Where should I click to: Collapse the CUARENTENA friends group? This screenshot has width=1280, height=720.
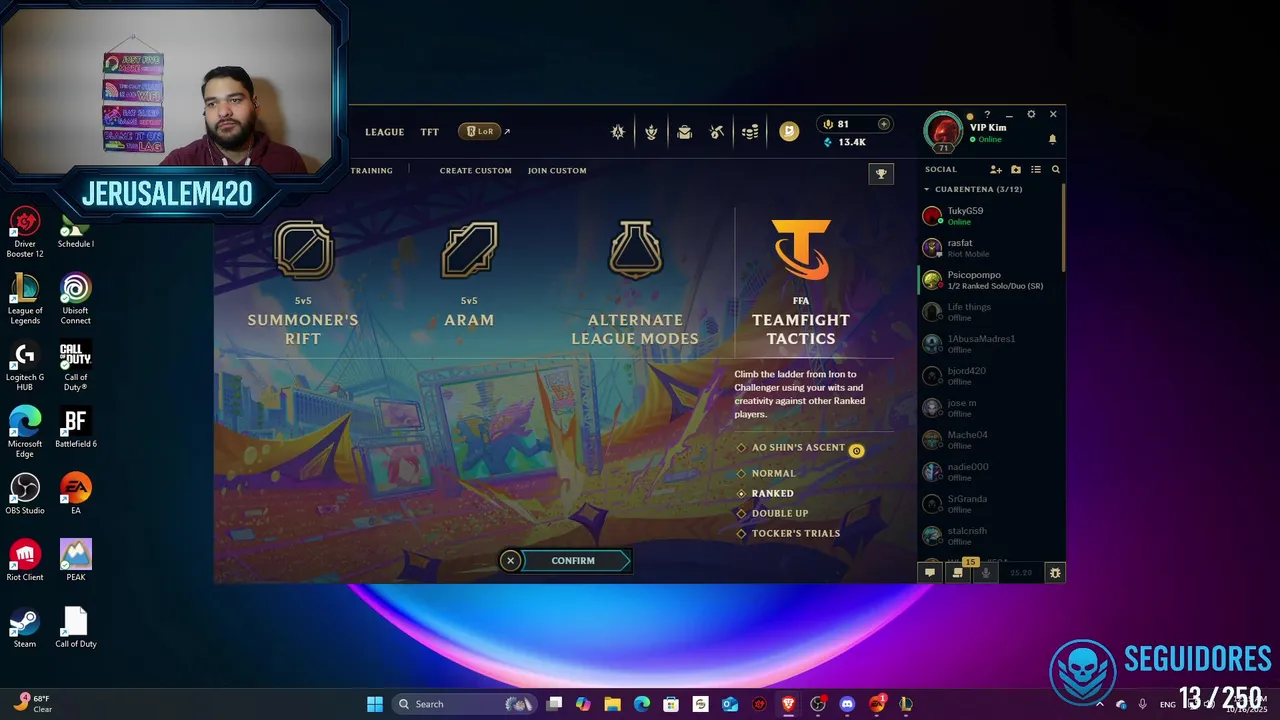point(927,189)
